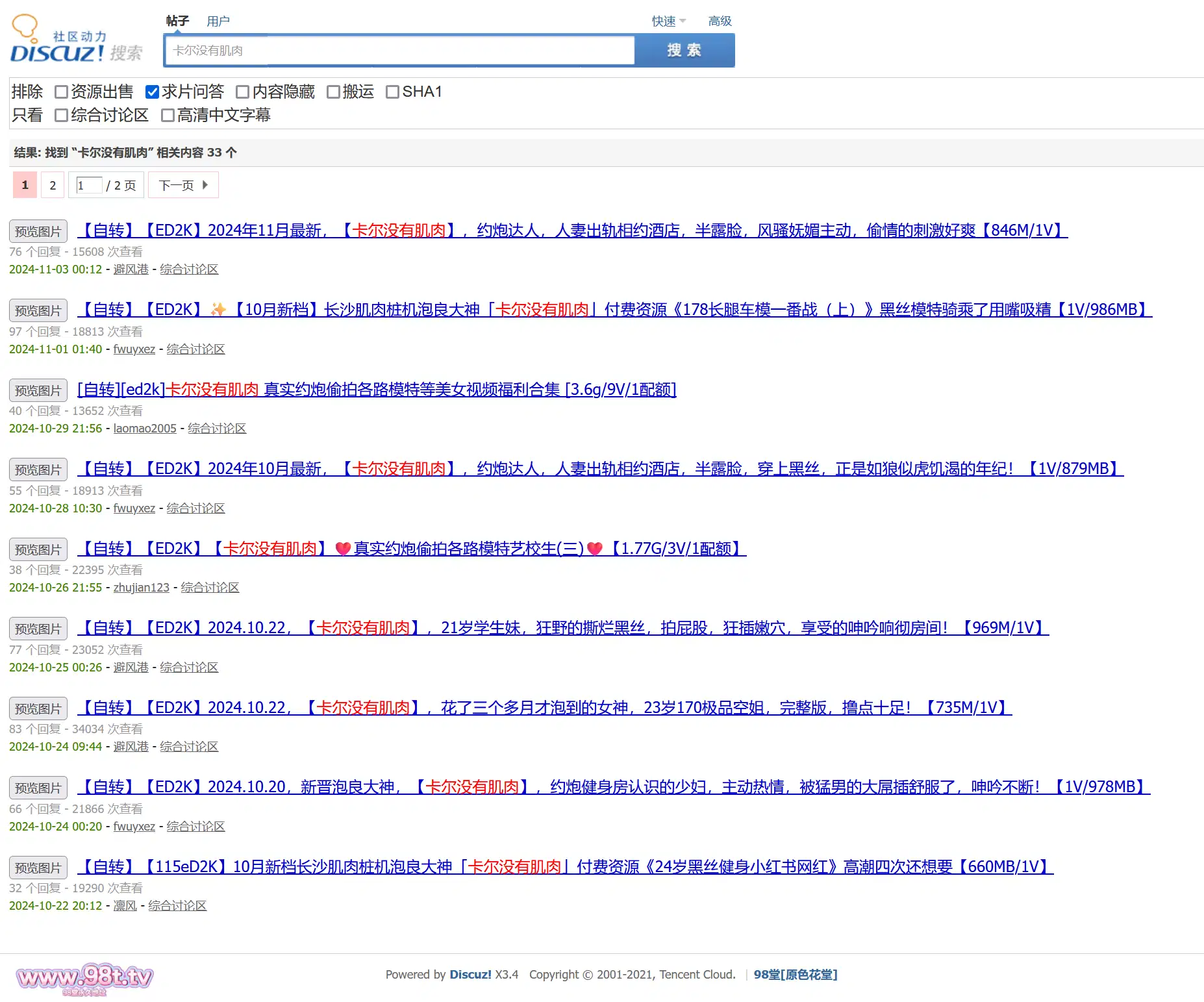Open 预览图片 for the 2024-10-25 00:26 post
The image size is (1204, 1002).
tap(38, 629)
